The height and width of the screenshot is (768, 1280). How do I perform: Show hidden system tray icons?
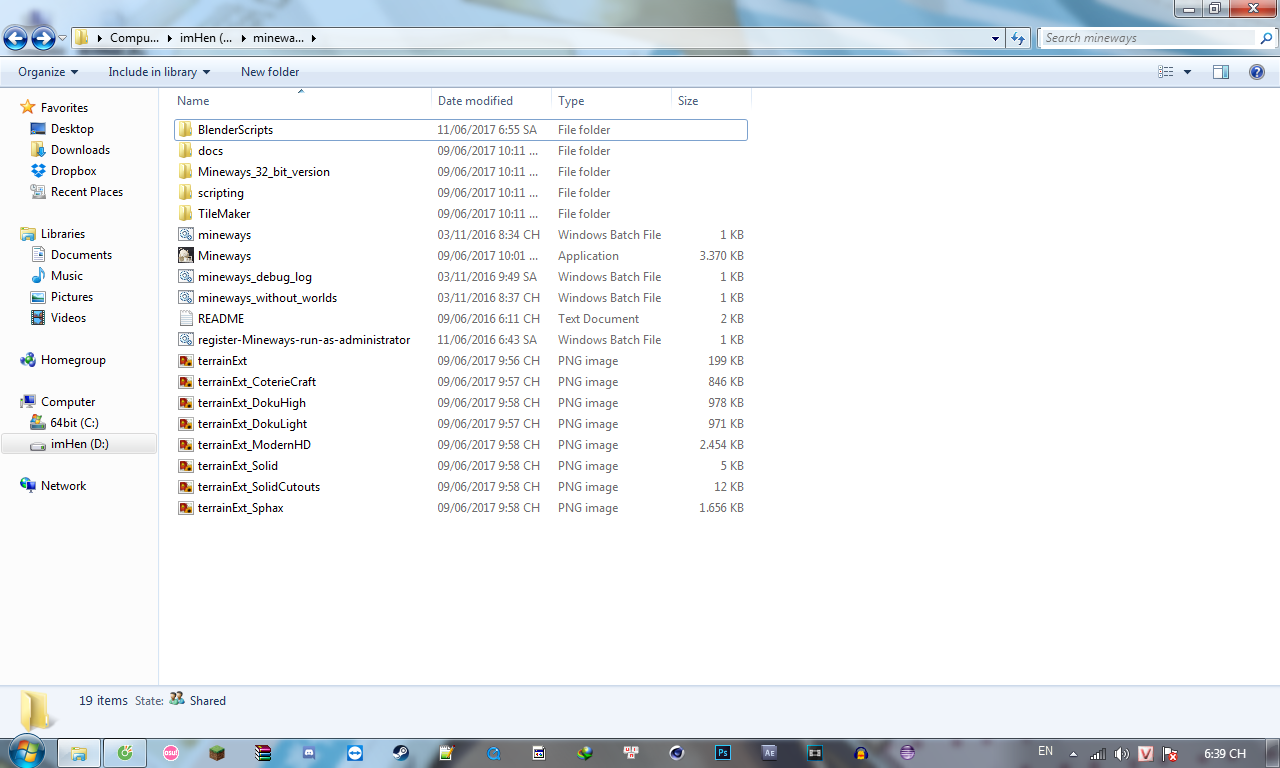[1073, 754]
